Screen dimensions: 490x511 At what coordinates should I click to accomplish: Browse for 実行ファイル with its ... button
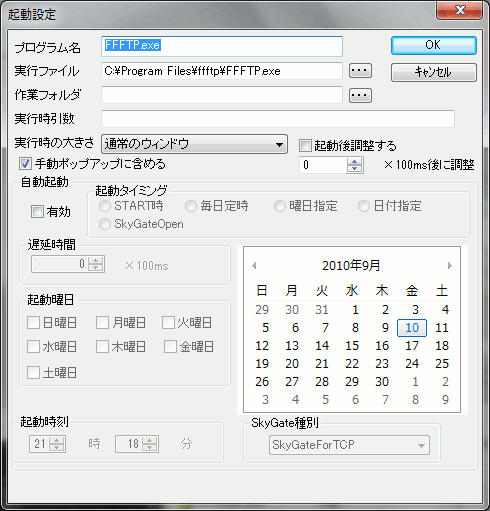[x=360, y=71]
